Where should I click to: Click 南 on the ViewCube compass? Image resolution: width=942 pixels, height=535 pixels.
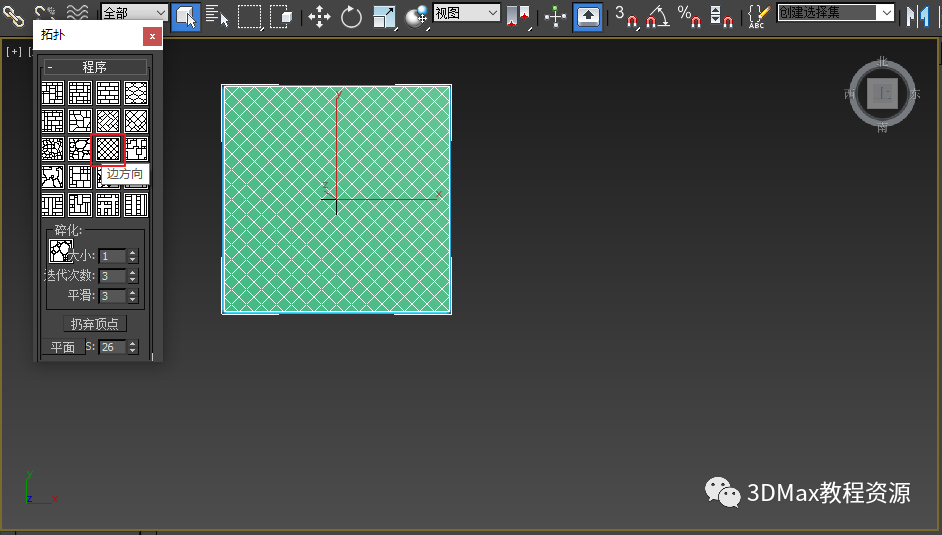pos(882,127)
